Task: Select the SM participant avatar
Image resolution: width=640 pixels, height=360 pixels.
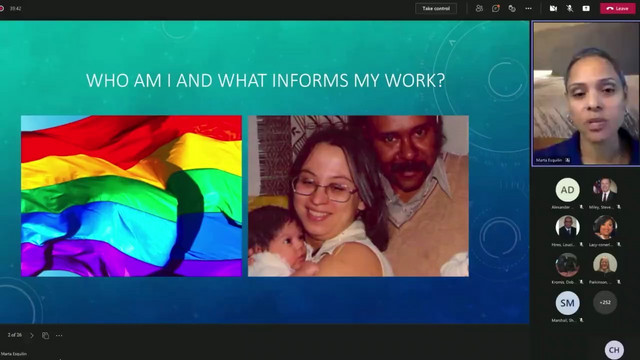Action: click(x=567, y=303)
